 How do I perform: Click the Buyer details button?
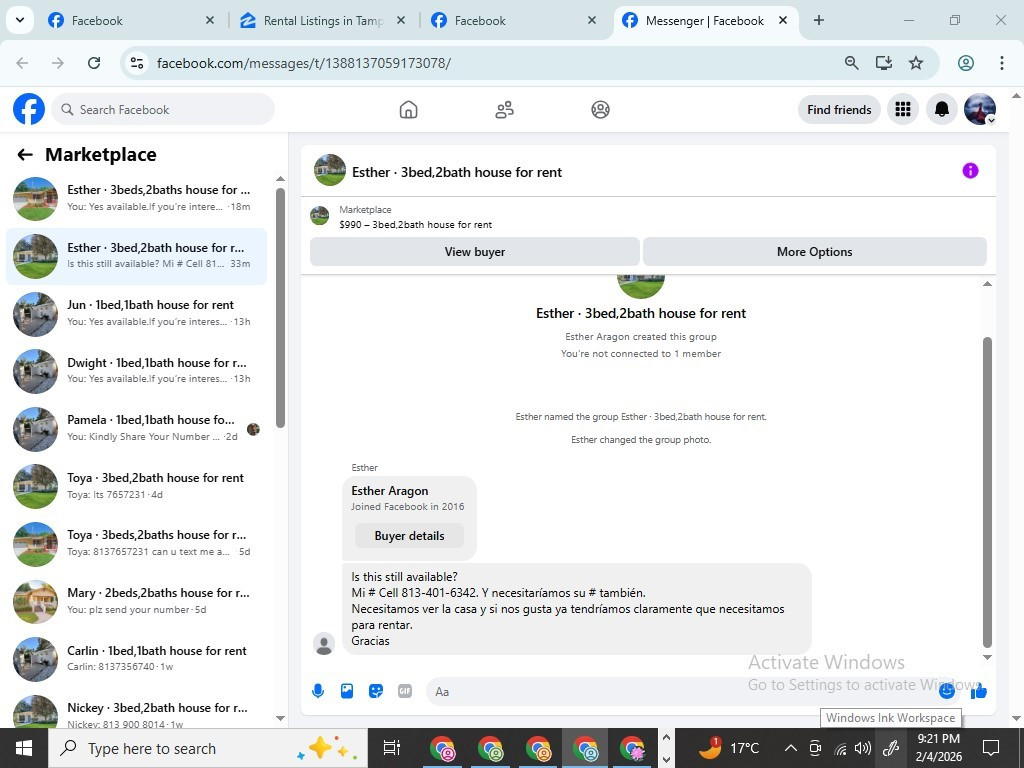point(409,536)
